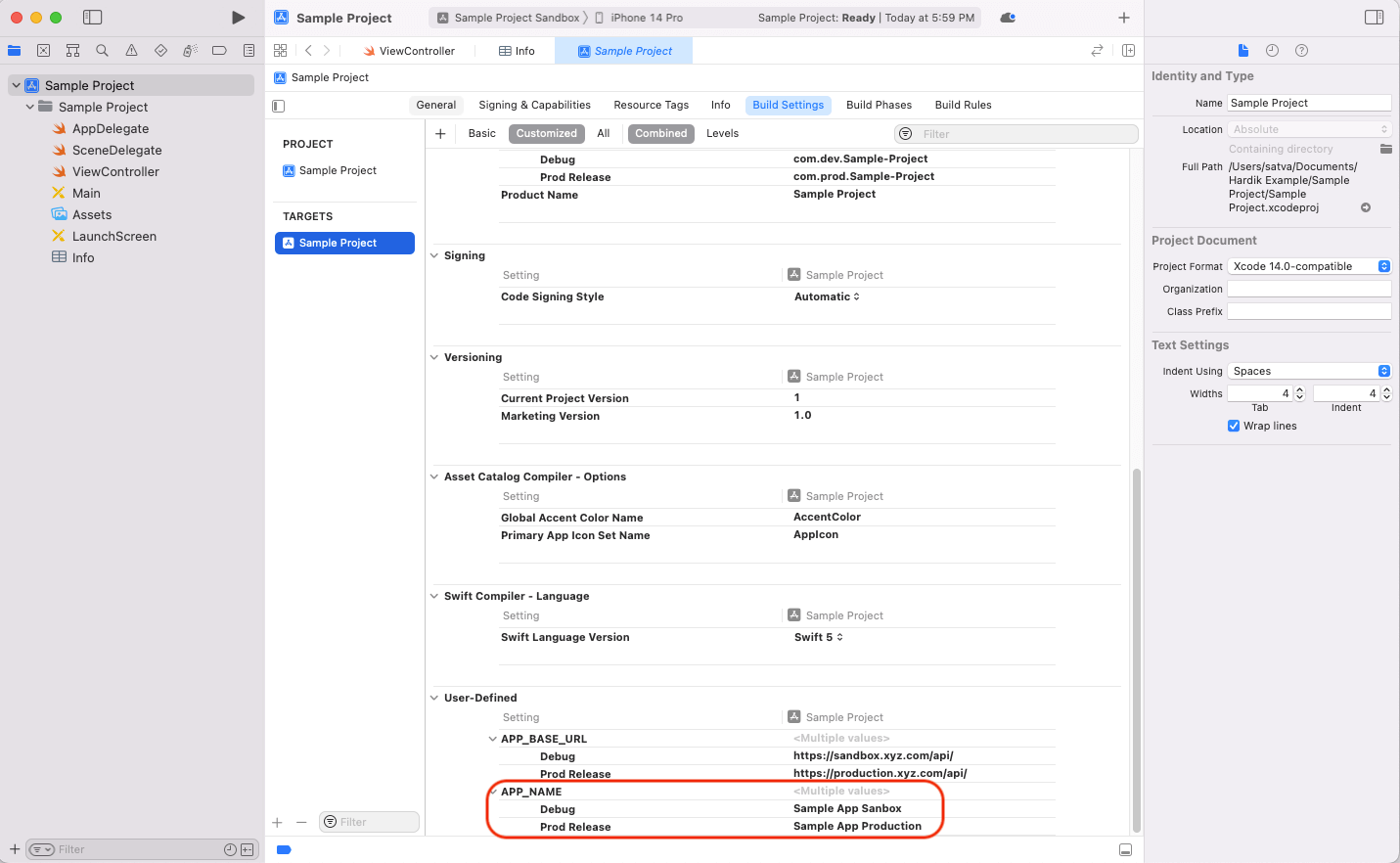Open the Symbol navigator

[72, 51]
